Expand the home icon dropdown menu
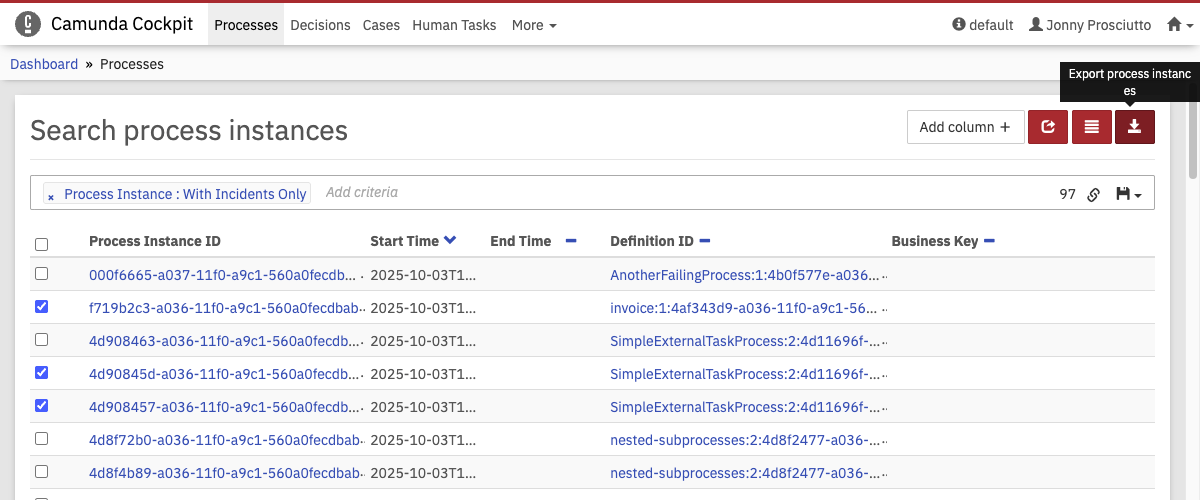Viewport: 1200px width, 500px height. click(x=1180, y=25)
